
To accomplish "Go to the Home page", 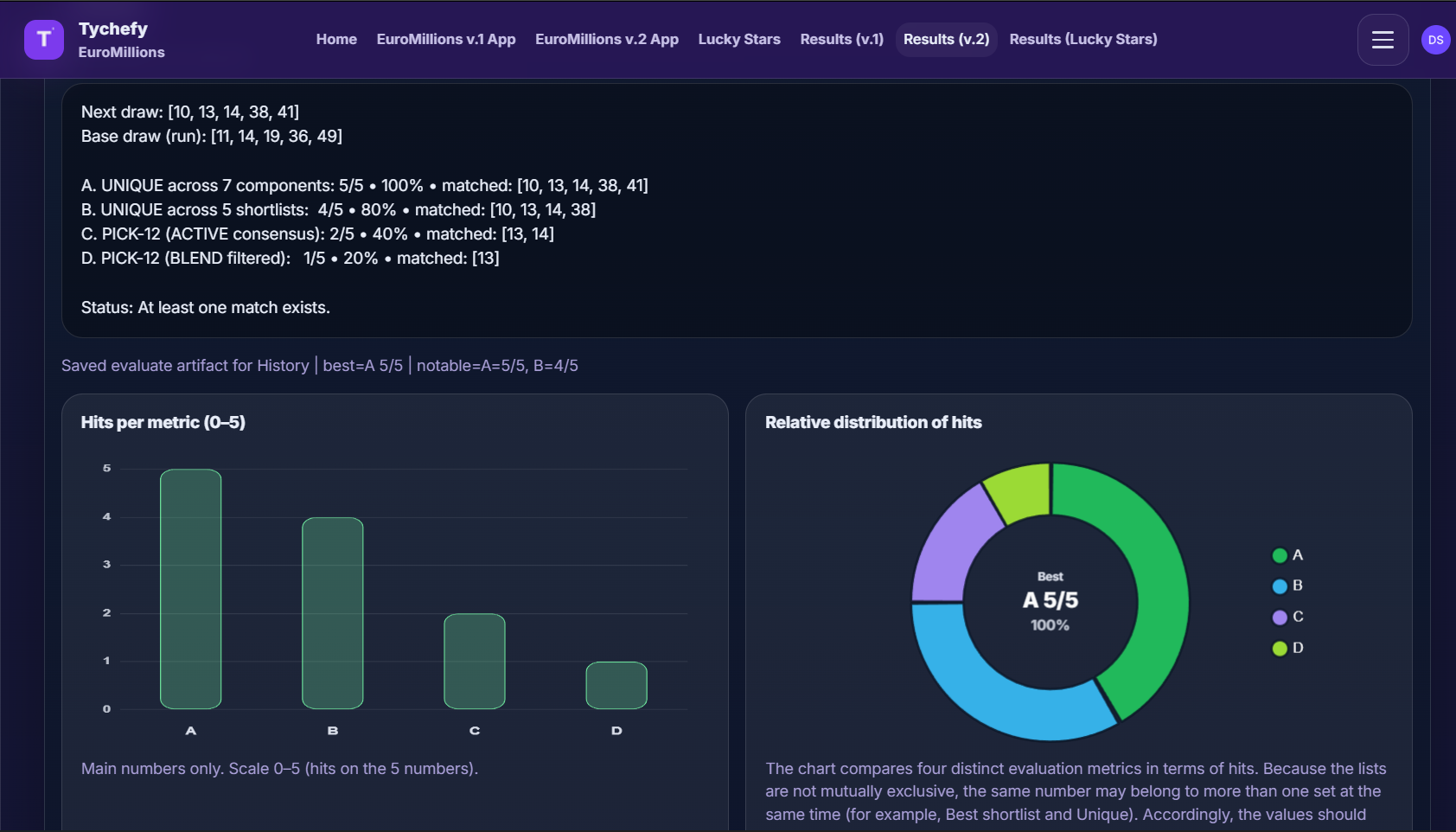I will 336,40.
